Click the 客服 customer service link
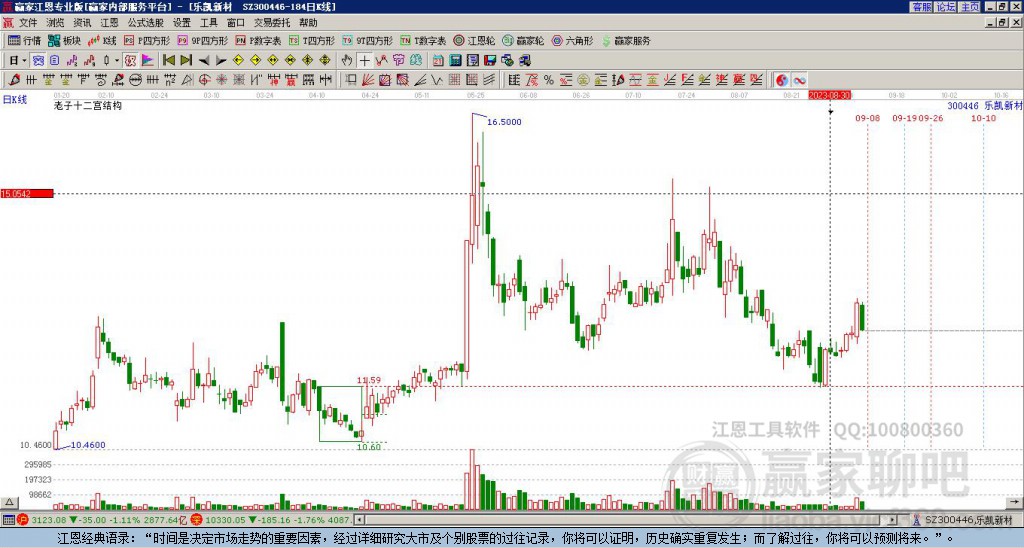The width and height of the screenshot is (1024, 548). click(921, 7)
